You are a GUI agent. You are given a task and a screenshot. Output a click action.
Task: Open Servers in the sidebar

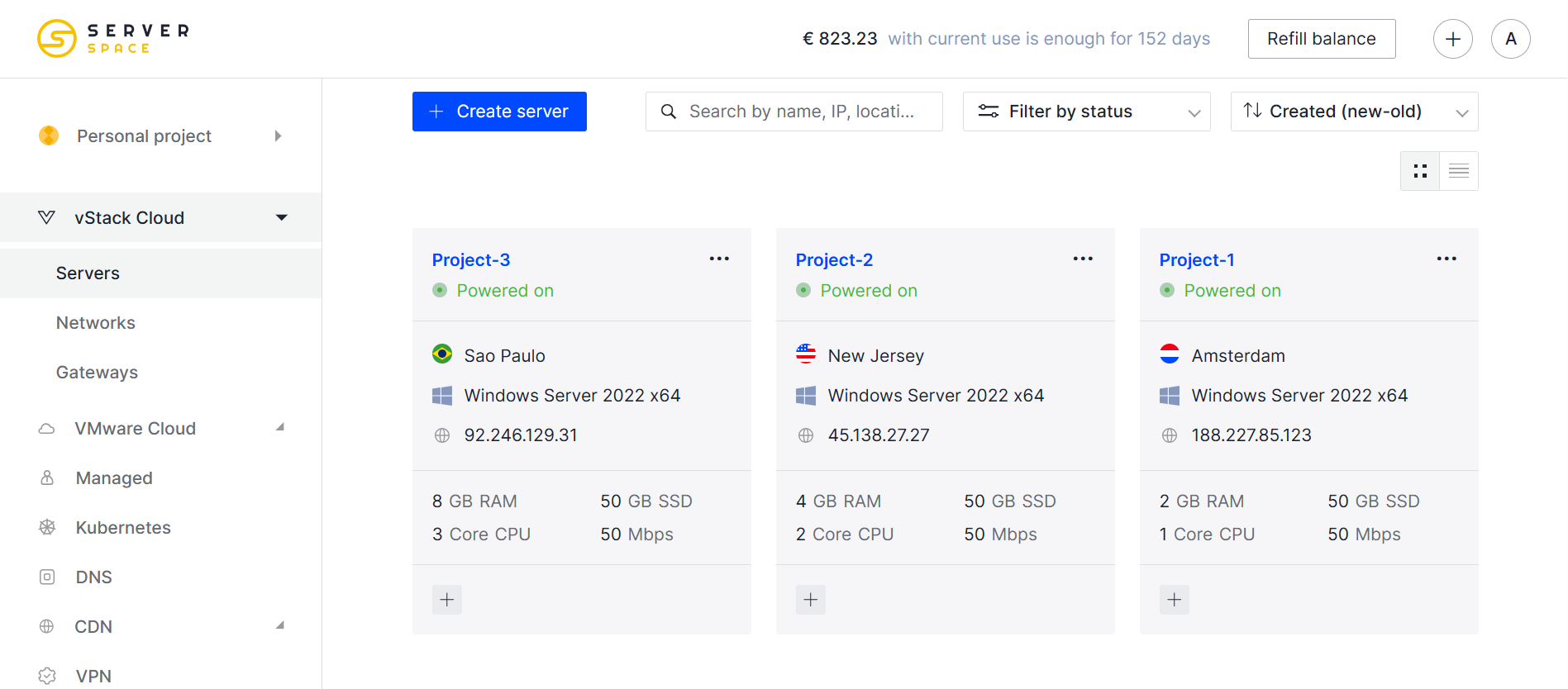click(161, 273)
